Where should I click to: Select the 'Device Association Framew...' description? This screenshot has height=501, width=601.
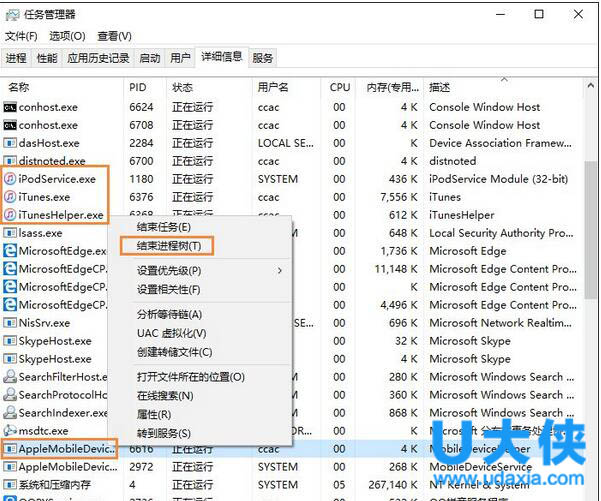[500, 143]
